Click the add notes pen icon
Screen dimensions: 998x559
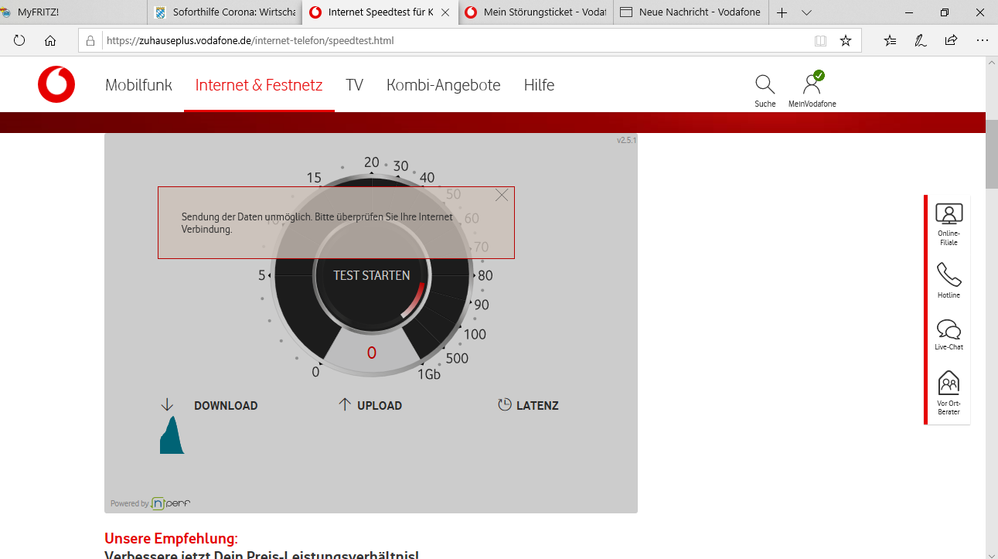tap(920, 41)
